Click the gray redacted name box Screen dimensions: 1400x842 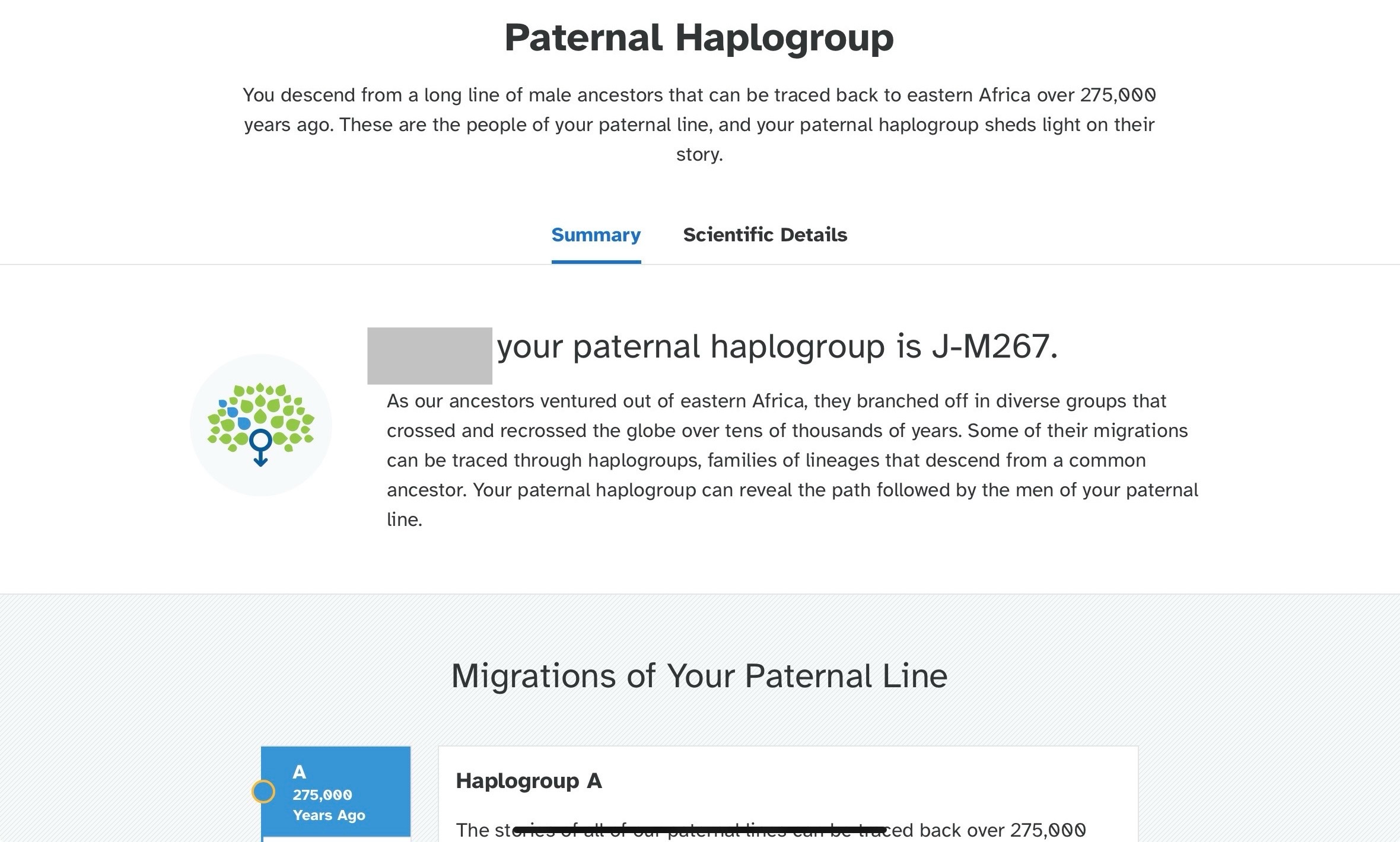click(429, 356)
